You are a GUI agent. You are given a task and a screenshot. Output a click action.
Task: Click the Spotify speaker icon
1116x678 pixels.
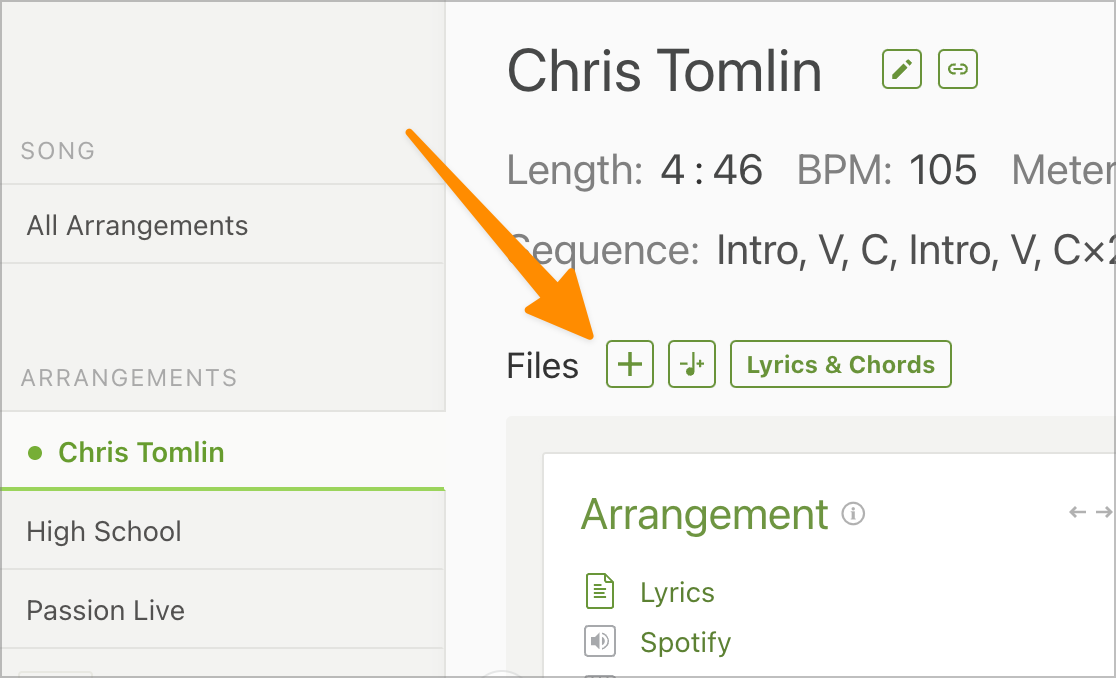click(x=600, y=642)
